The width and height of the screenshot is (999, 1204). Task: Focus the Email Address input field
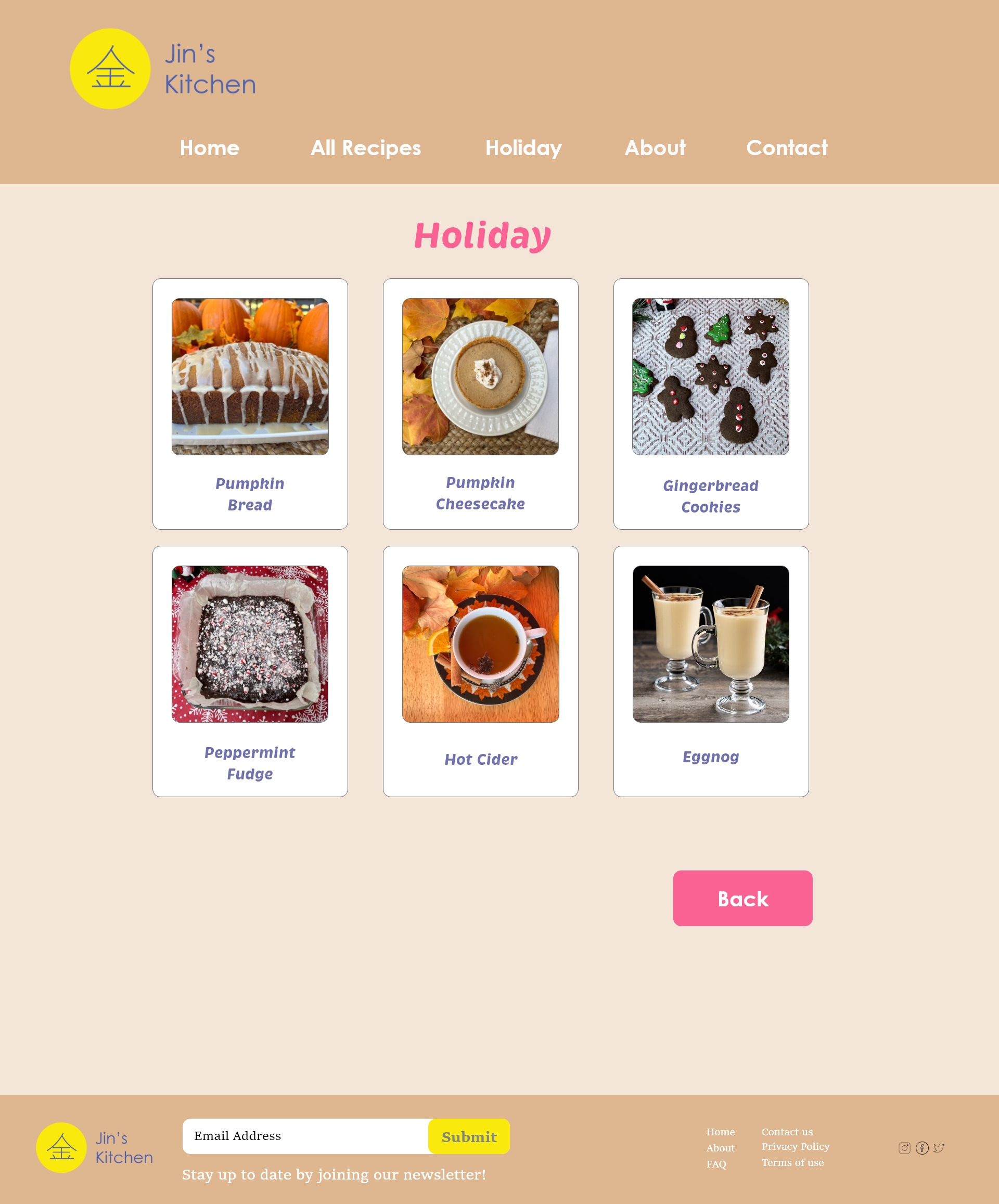pyautogui.click(x=305, y=1136)
